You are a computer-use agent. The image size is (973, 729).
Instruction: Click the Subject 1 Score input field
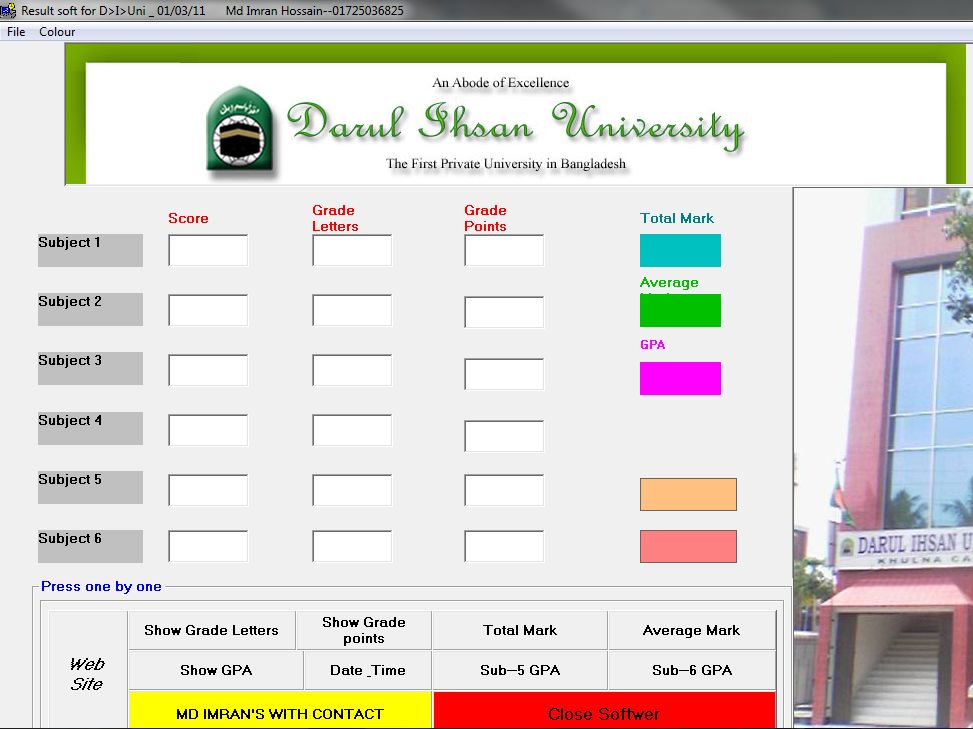208,251
